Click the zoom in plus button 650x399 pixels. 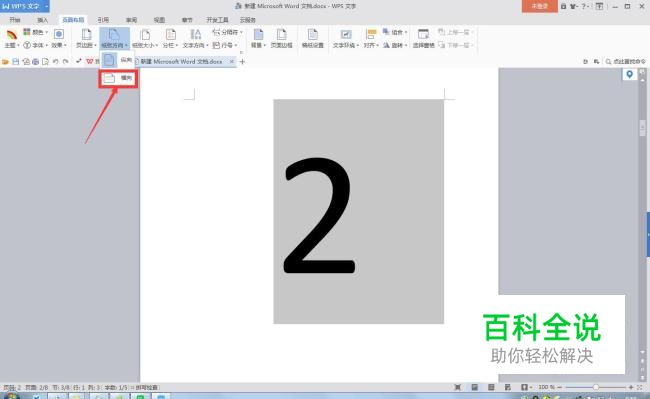click(x=631, y=387)
